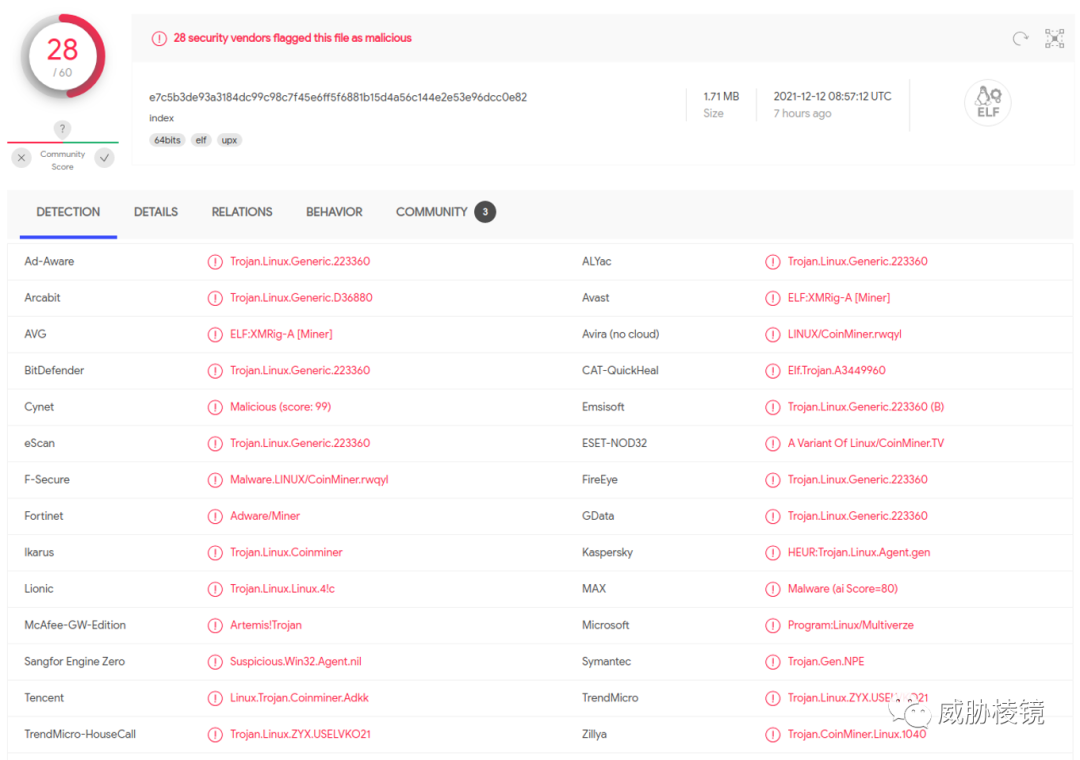Click the community score question mark icon
The image size is (1080, 760).
[x=62, y=128]
